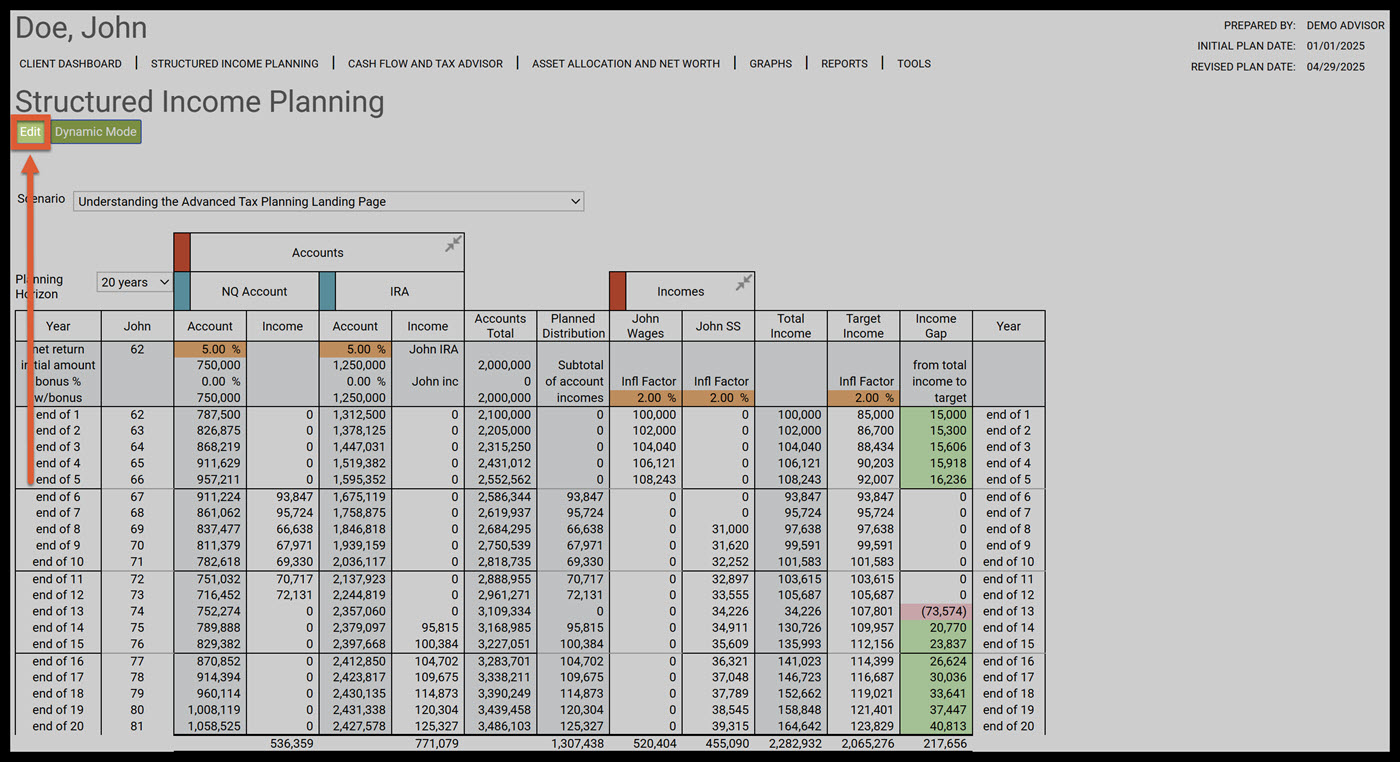1400x763 pixels.
Task: Select the IRA net return 5.00 % cell
Action: click(355, 350)
